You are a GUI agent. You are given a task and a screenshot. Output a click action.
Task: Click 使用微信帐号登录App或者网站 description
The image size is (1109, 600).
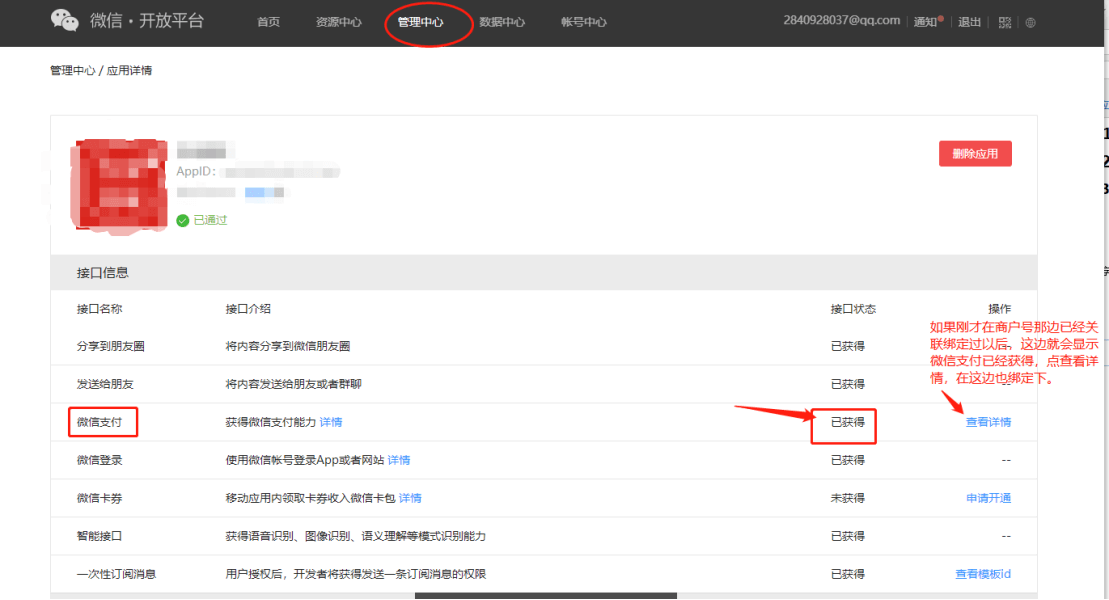click(304, 460)
